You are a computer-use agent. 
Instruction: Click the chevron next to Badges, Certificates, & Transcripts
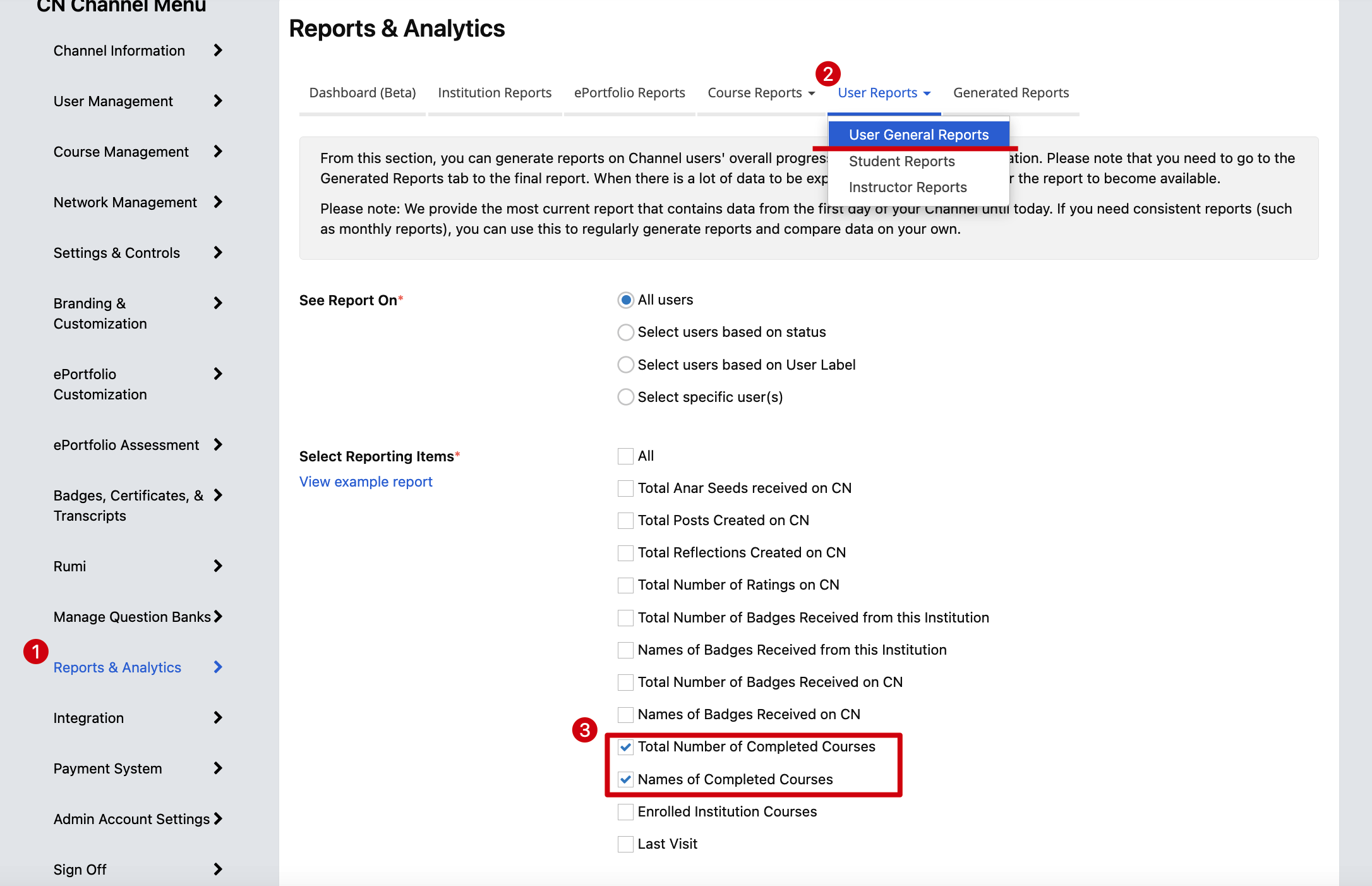[218, 495]
